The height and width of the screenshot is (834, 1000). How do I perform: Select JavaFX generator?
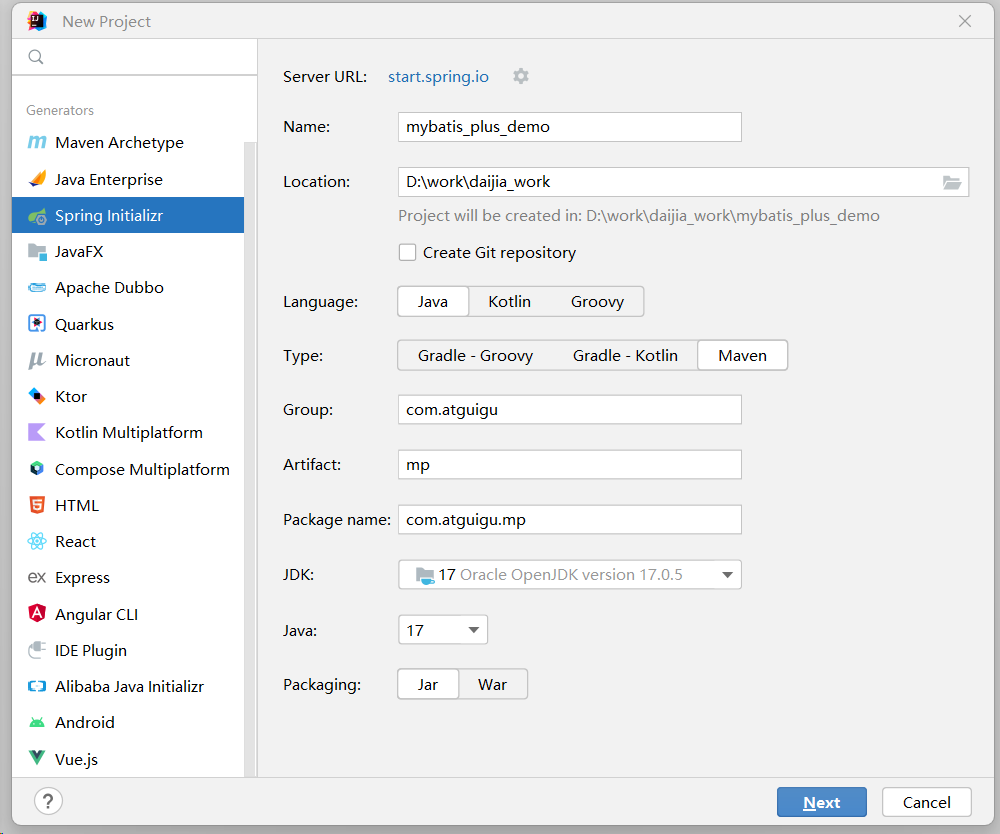(128, 252)
